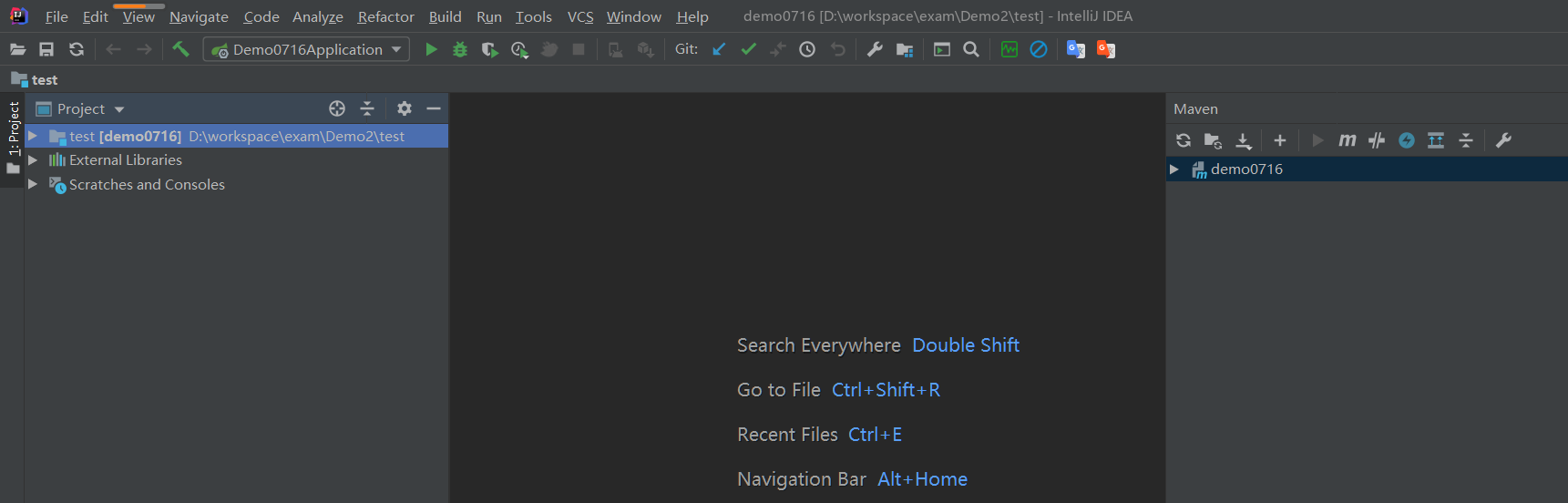The height and width of the screenshot is (503, 1568).
Task: Run with Coverage shield icon
Action: pos(489,49)
